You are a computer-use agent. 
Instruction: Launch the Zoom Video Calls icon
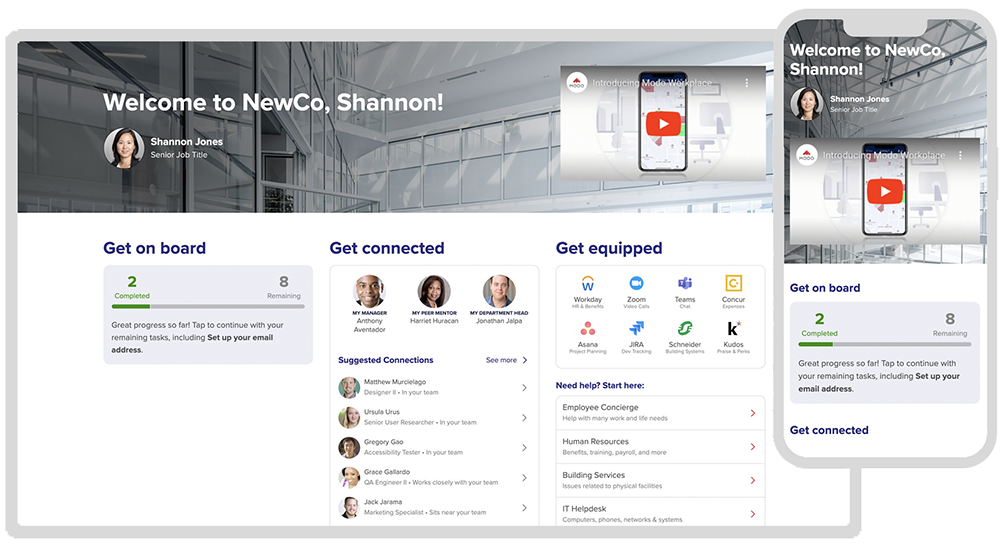click(x=636, y=284)
